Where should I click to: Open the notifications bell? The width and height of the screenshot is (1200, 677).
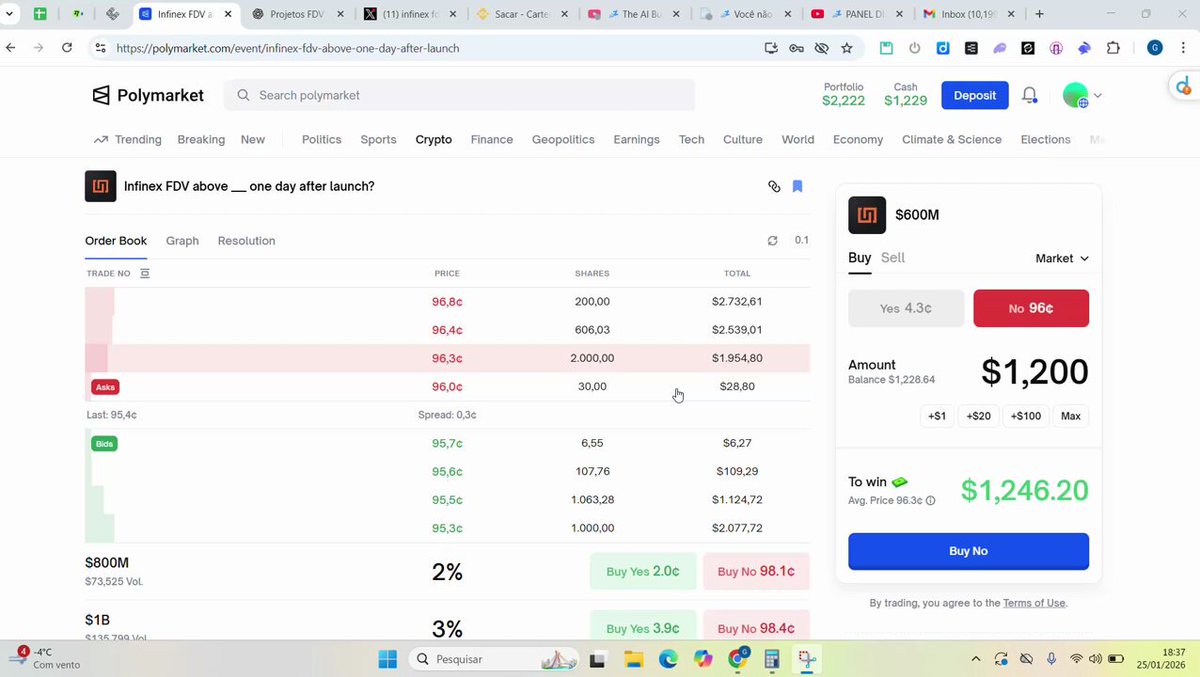pos(1029,95)
